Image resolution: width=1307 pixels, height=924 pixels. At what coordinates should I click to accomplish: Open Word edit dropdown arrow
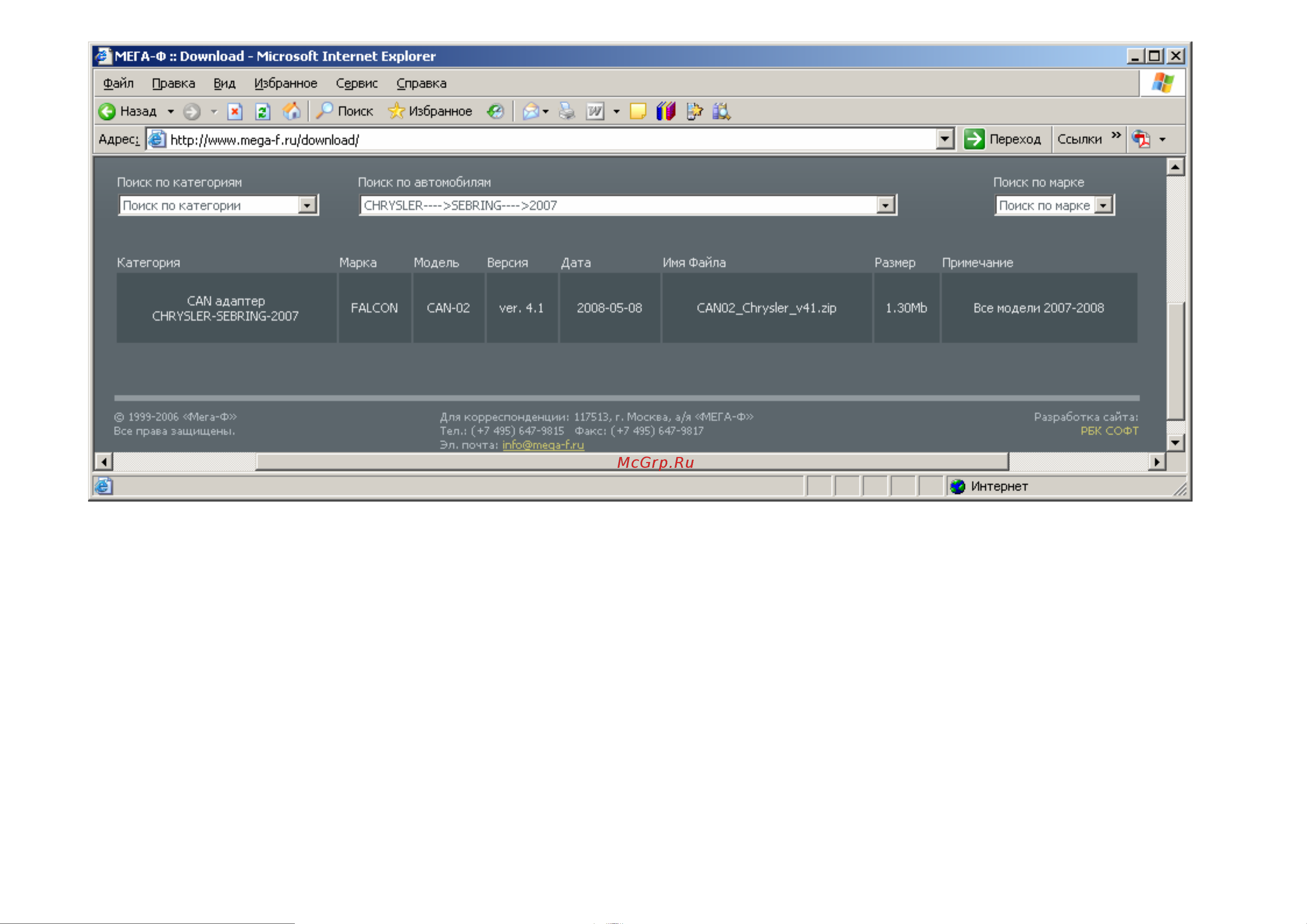[616, 112]
